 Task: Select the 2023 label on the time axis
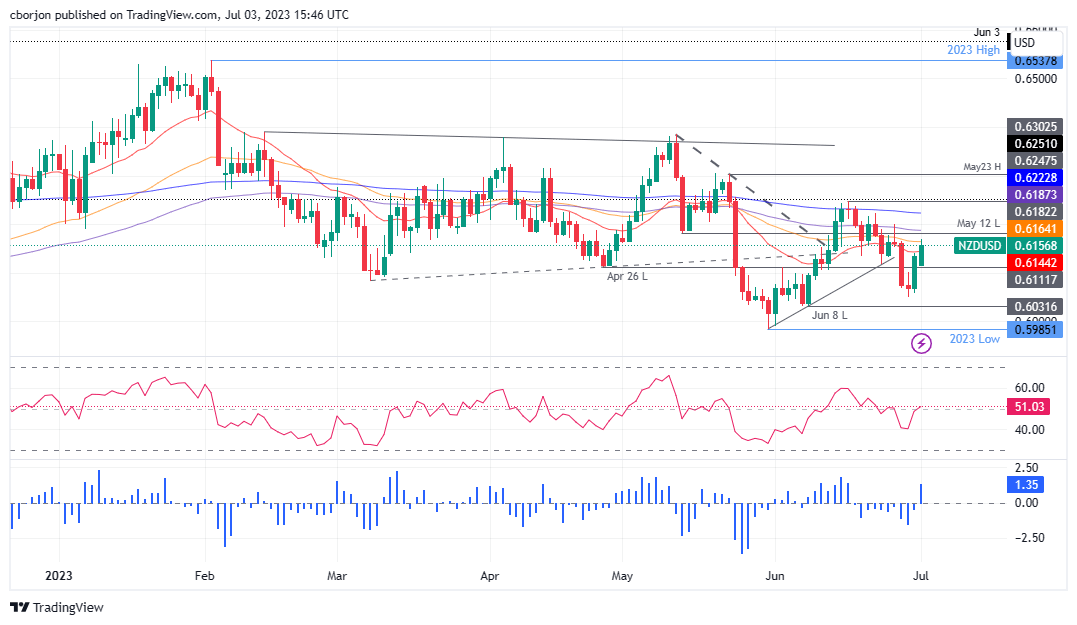coord(58,576)
